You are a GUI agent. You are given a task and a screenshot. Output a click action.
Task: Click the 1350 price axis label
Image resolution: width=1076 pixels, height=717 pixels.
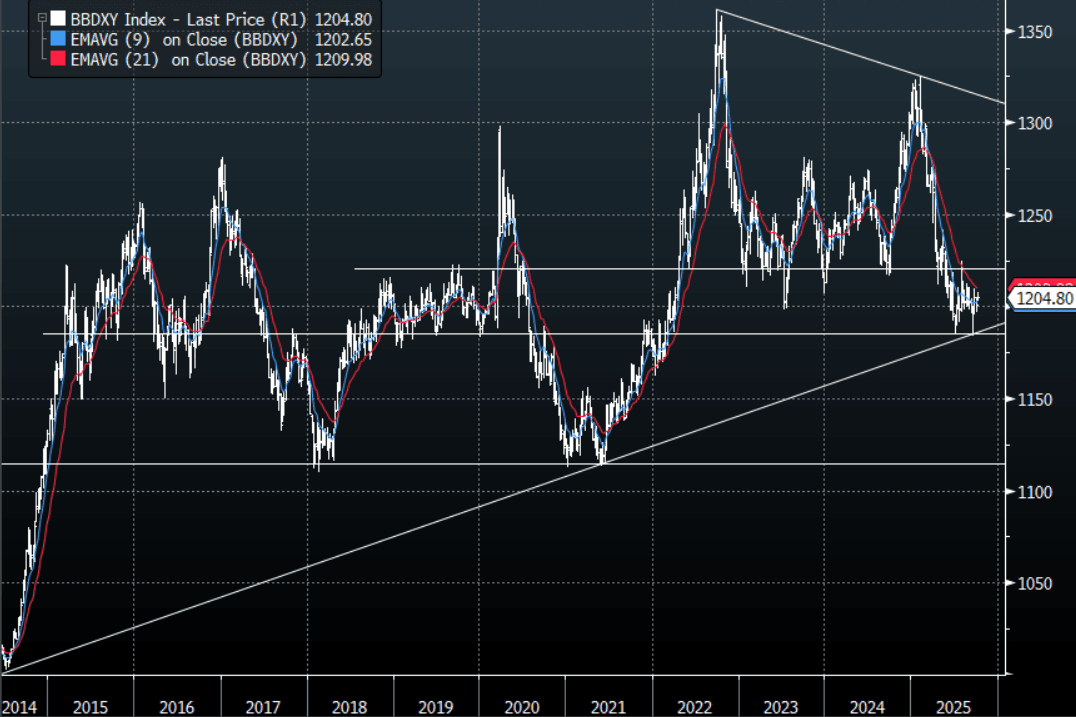pyautogui.click(x=1034, y=32)
